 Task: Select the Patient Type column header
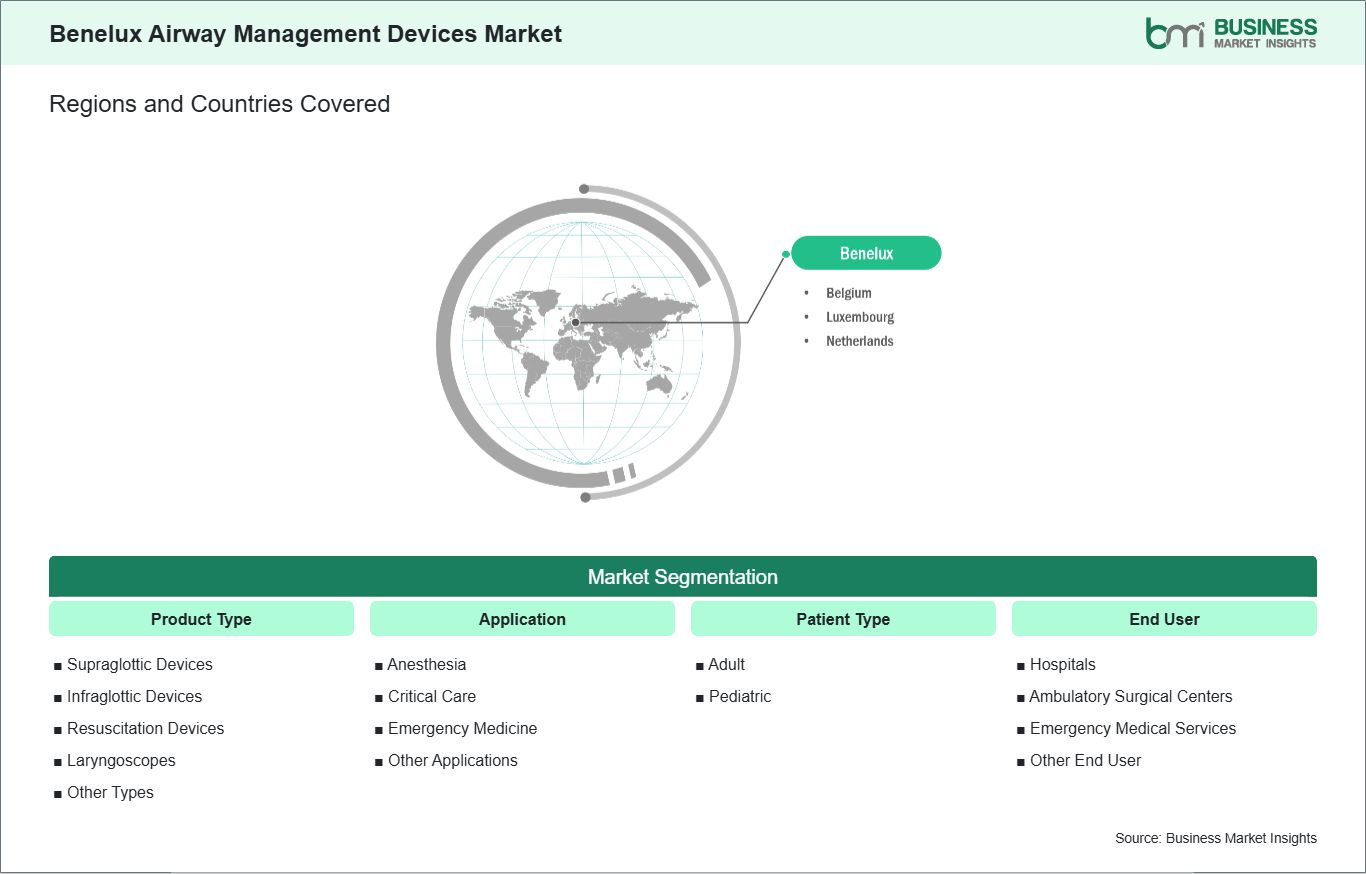pyautogui.click(x=843, y=619)
